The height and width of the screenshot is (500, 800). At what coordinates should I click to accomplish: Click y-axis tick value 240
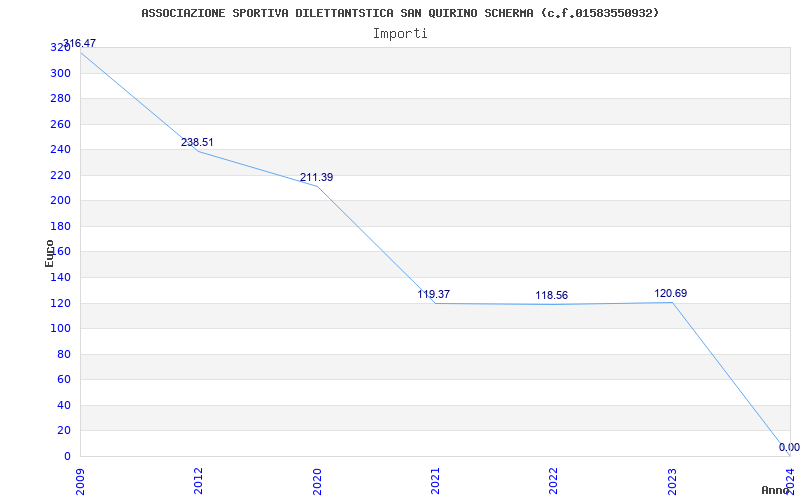tap(60, 149)
